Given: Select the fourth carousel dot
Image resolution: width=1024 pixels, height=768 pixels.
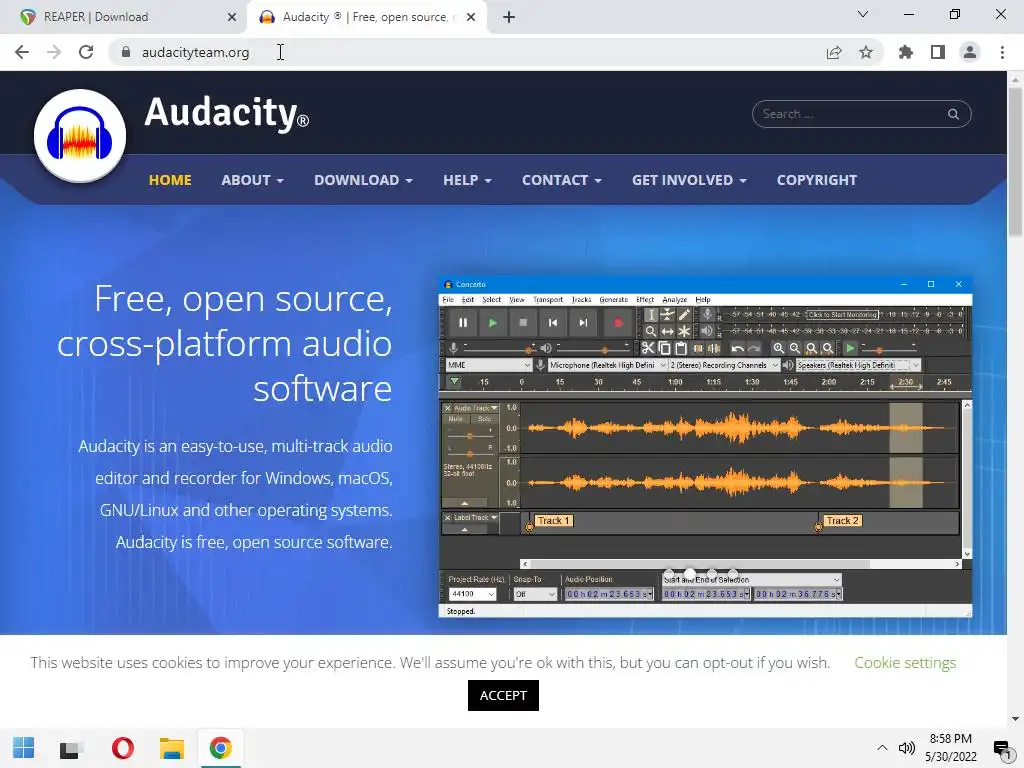Looking at the screenshot, I should 733,574.
